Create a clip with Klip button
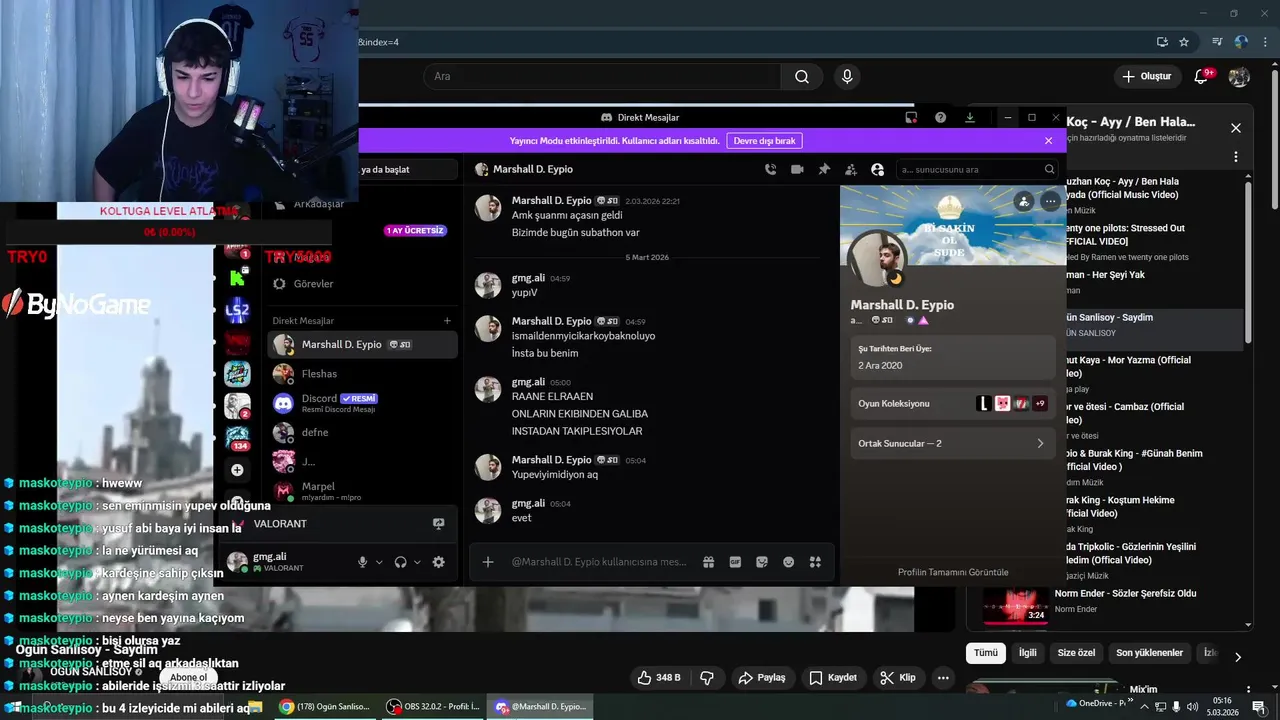This screenshot has height=720, width=1280. coord(898,678)
